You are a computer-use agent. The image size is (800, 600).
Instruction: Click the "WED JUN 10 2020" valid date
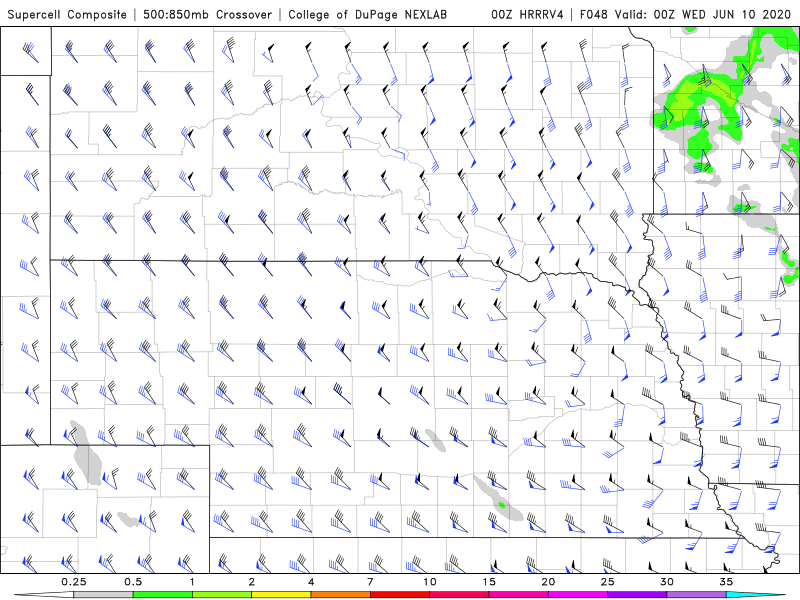click(738, 14)
